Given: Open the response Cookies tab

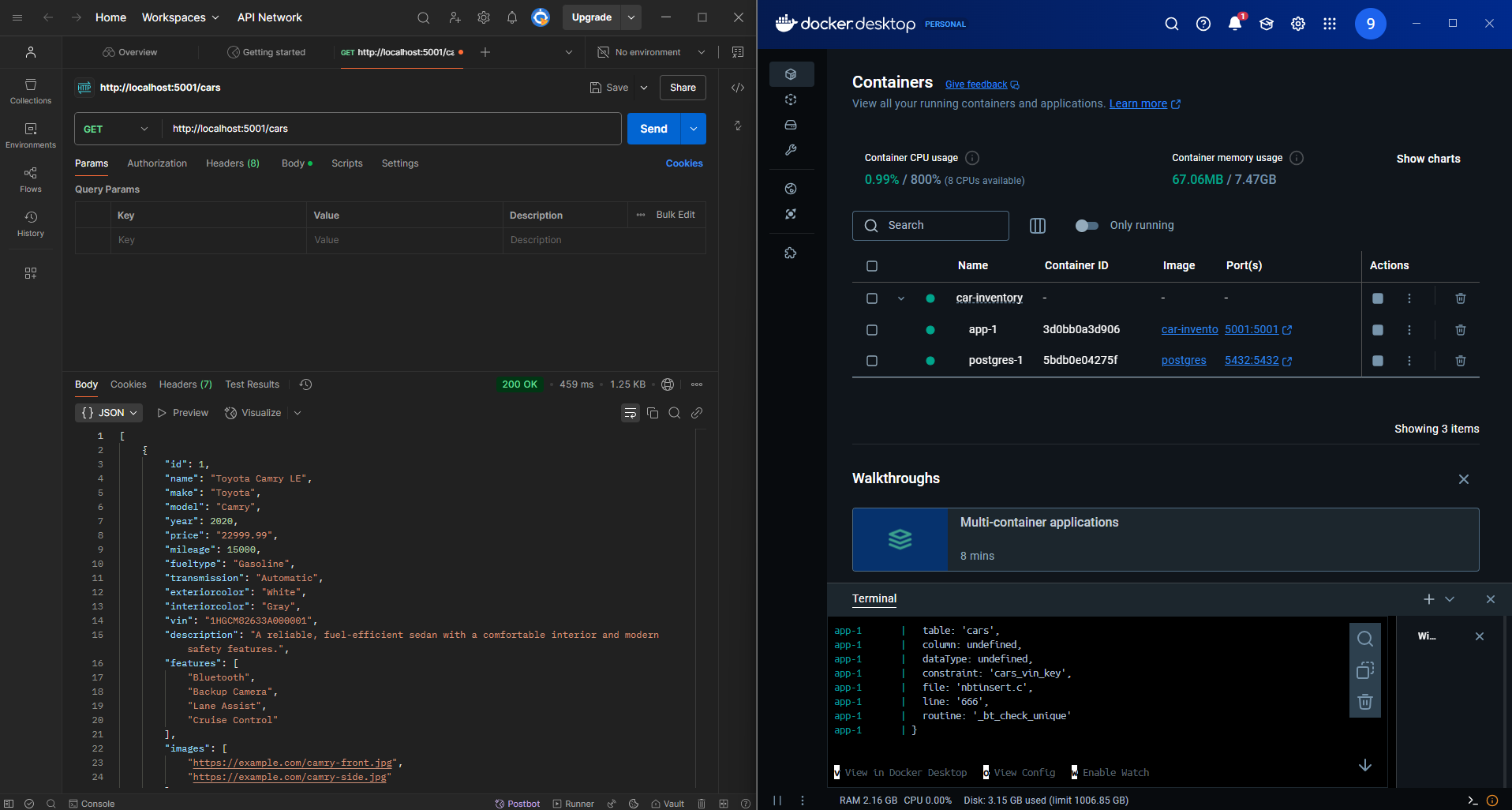Looking at the screenshot, I should click(129, 384).
